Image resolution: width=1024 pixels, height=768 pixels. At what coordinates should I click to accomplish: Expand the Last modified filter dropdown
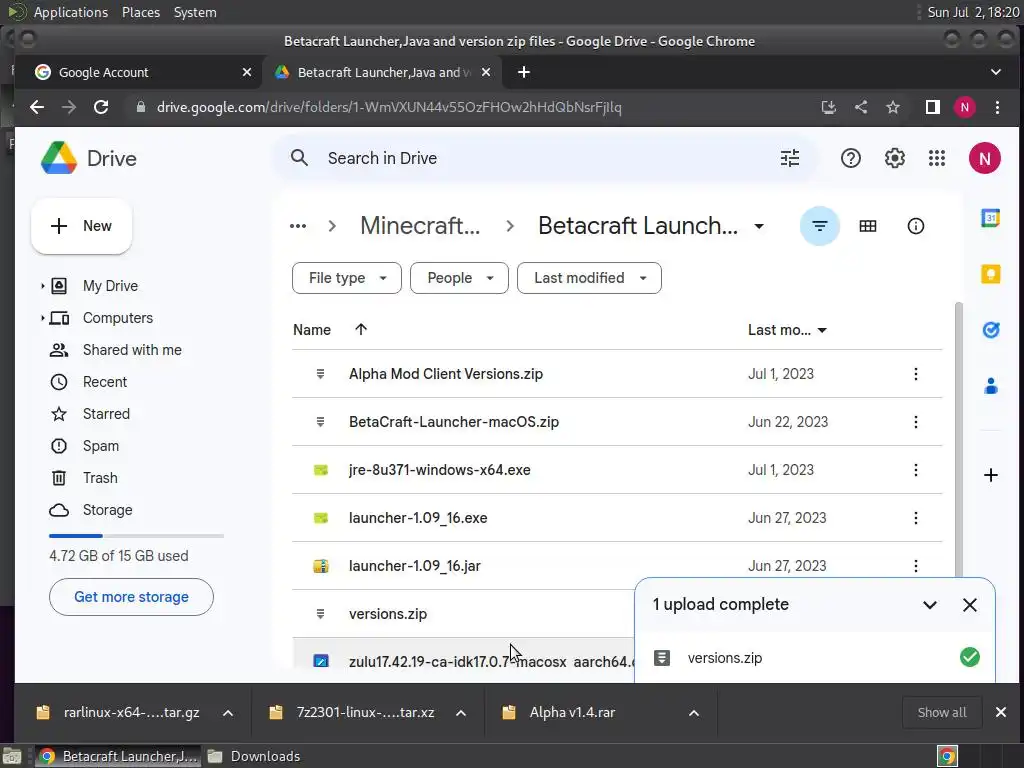pos(589,278)
